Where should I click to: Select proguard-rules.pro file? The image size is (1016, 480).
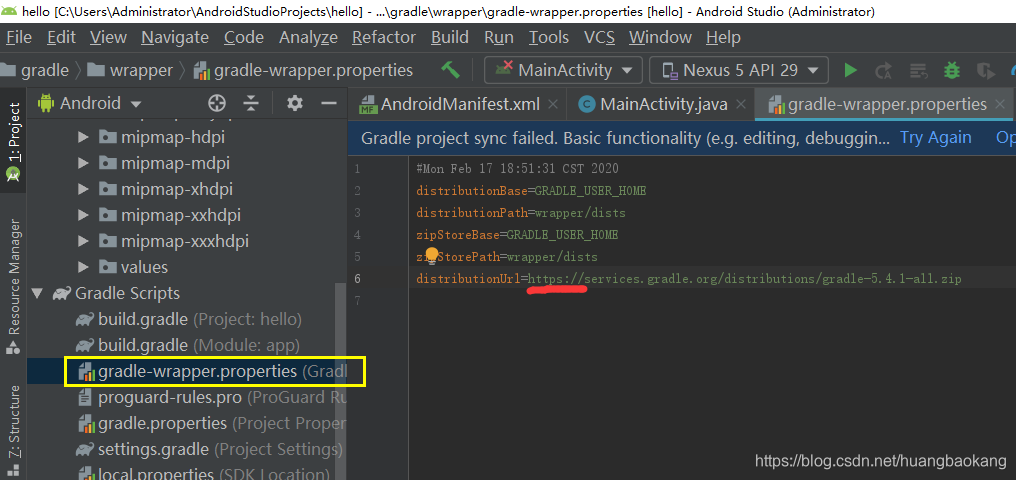coord(213,397)
